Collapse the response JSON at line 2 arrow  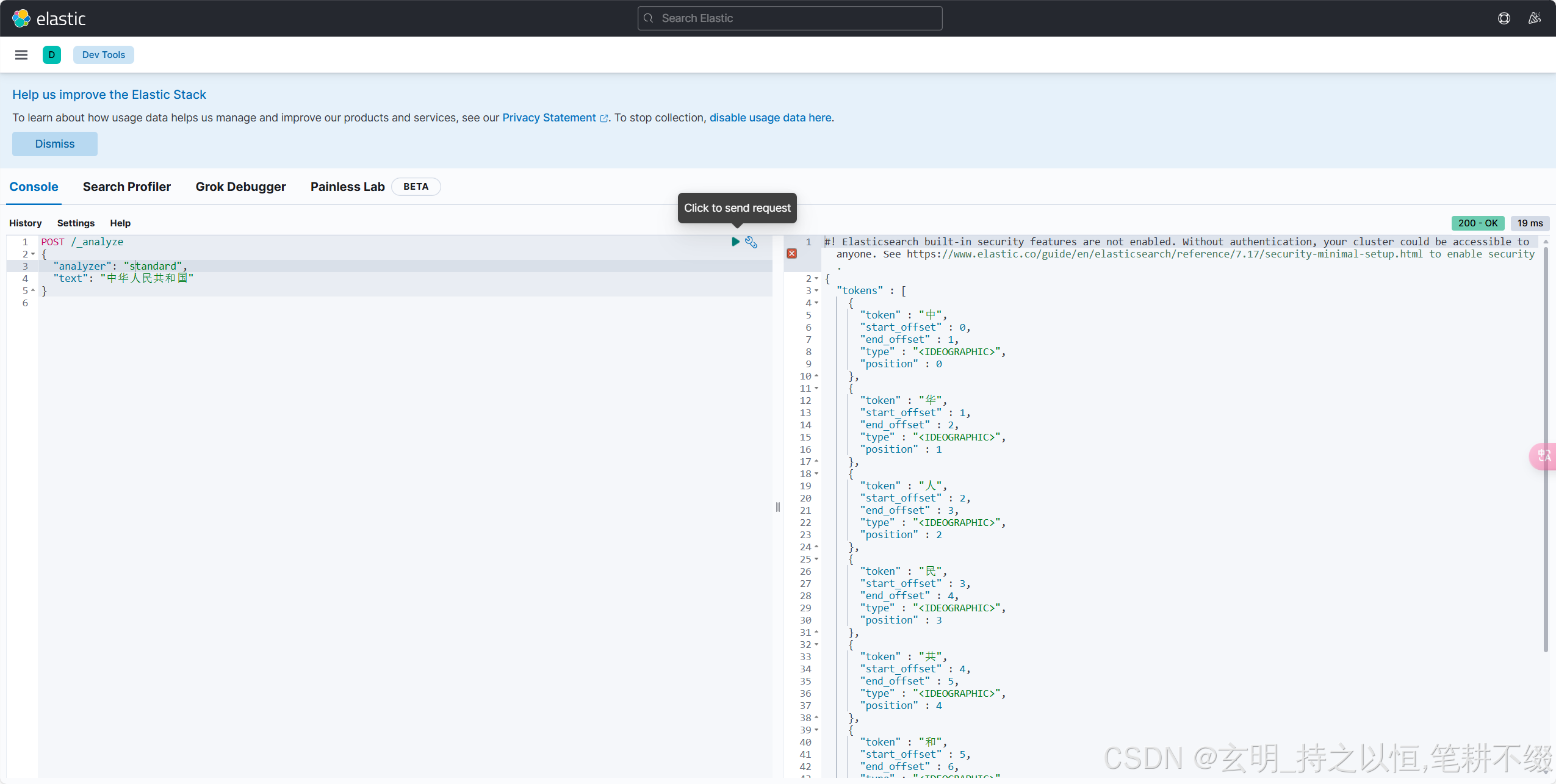point(816,279)
